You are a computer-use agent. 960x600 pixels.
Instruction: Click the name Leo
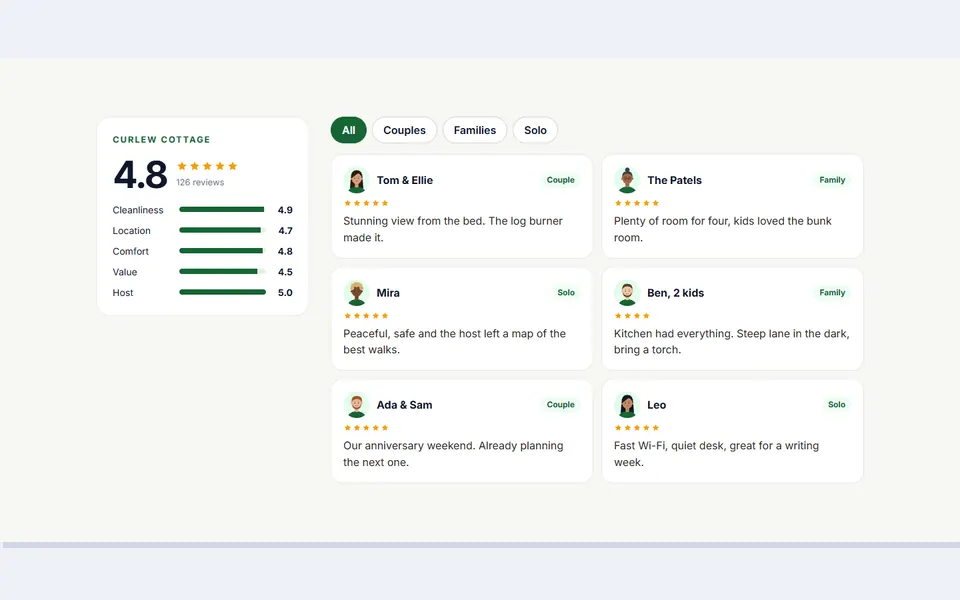(x=656, y=405)
